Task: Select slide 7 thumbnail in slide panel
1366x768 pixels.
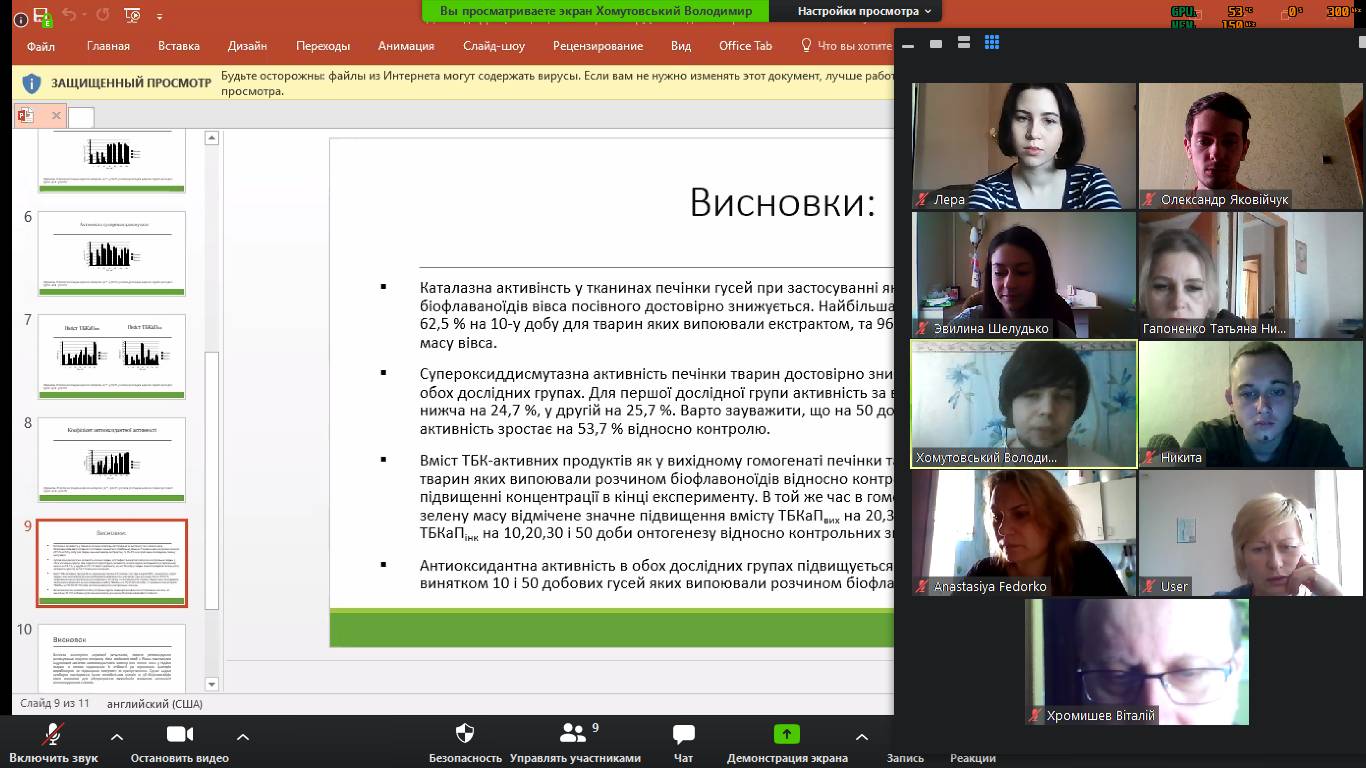Action: [x=112, y=356]
